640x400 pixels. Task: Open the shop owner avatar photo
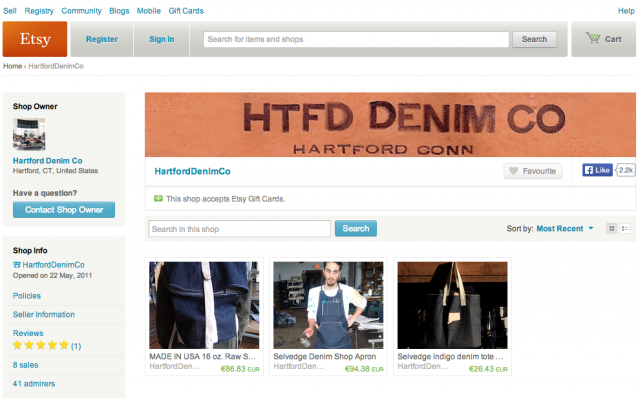(x=29, y=134)
